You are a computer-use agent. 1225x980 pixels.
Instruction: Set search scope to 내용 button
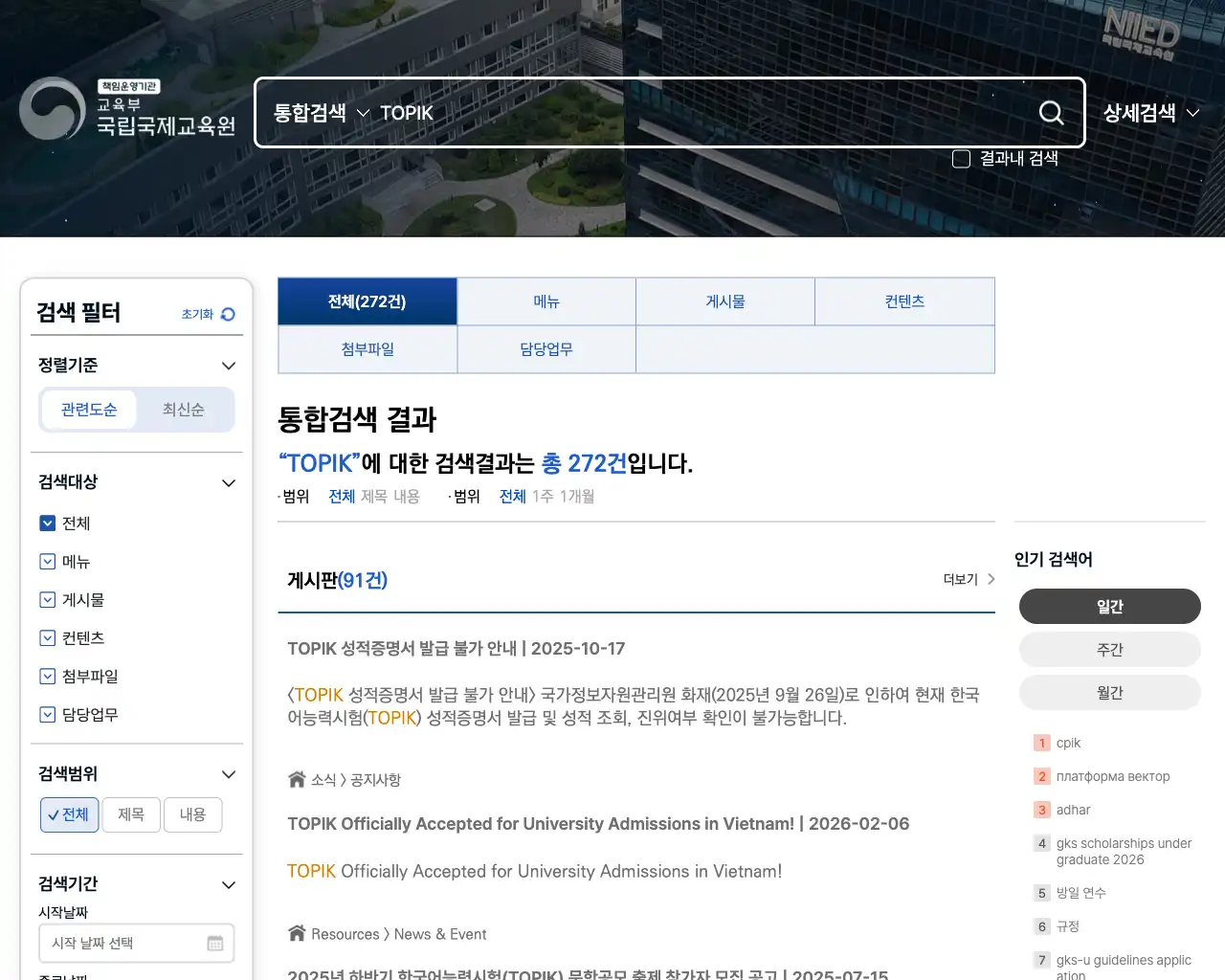[x=192, y=814]
